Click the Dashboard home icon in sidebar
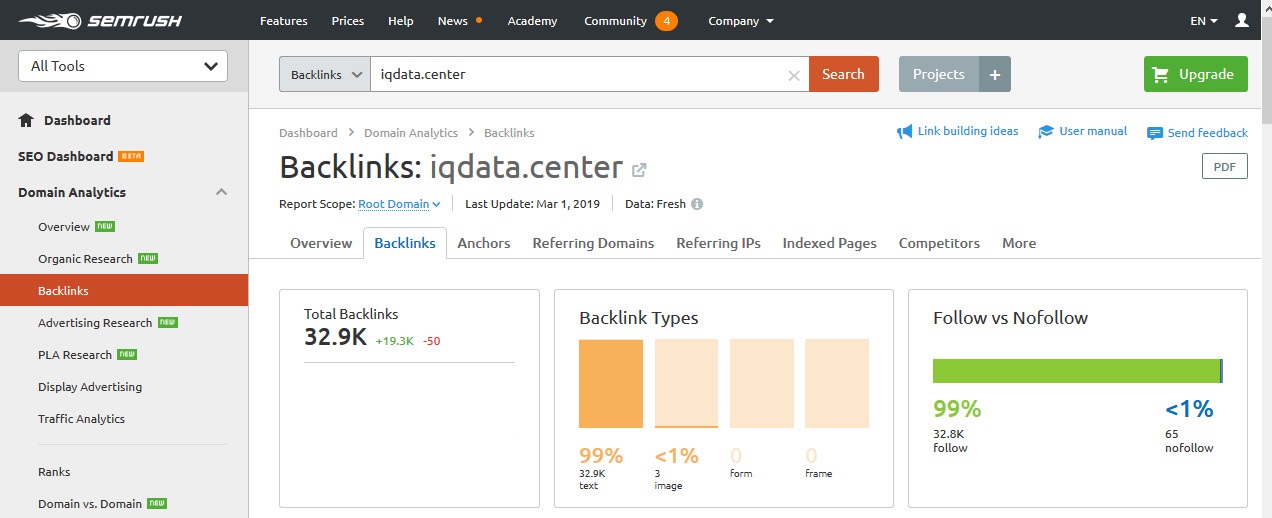 [26, 120]
